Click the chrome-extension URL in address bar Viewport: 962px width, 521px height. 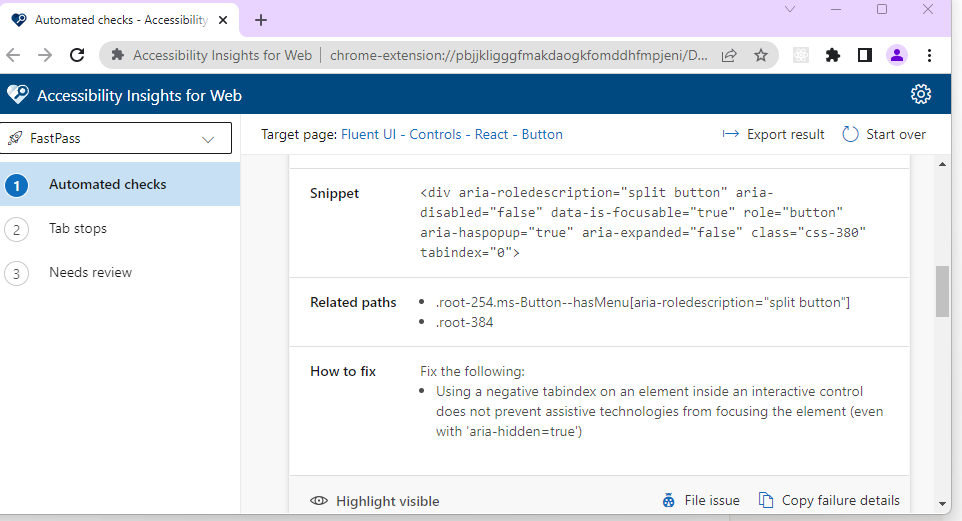(518, 55)
